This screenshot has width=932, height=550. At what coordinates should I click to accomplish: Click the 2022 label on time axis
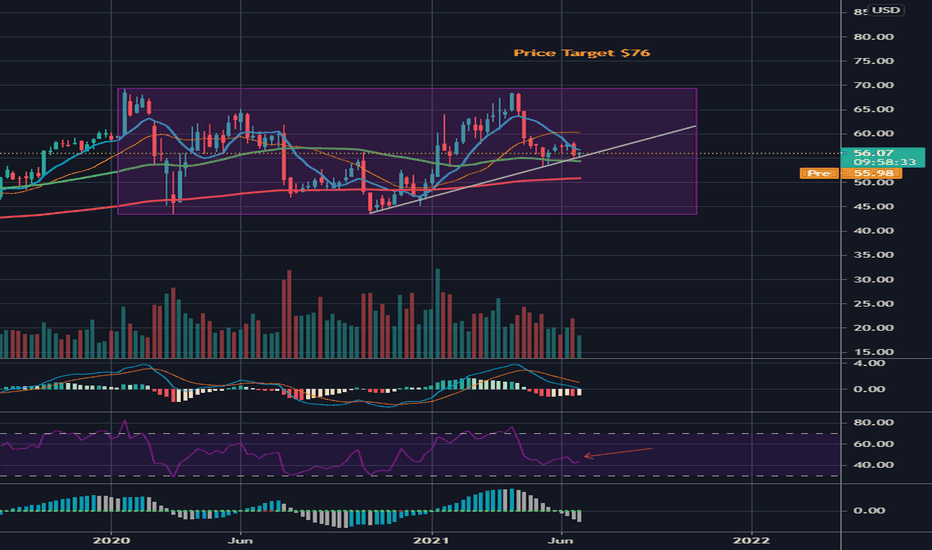click(751, 540)
